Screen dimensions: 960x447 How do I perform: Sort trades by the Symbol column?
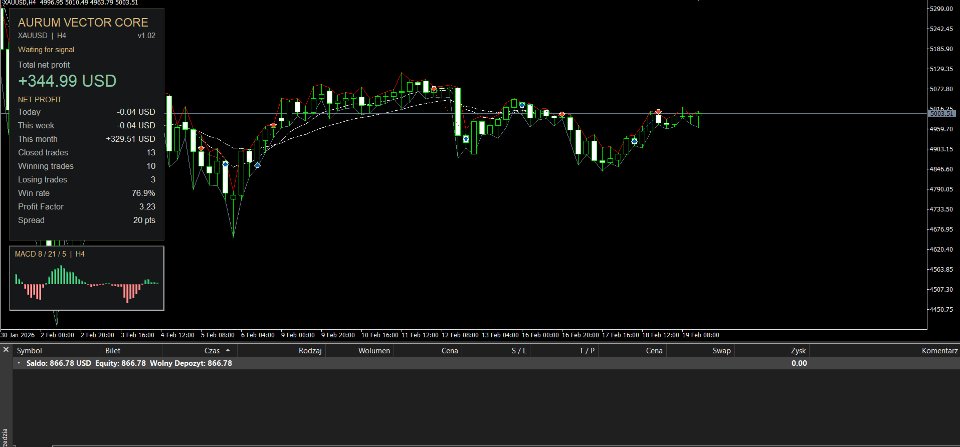pyautogui.click(x=29, y=351)
